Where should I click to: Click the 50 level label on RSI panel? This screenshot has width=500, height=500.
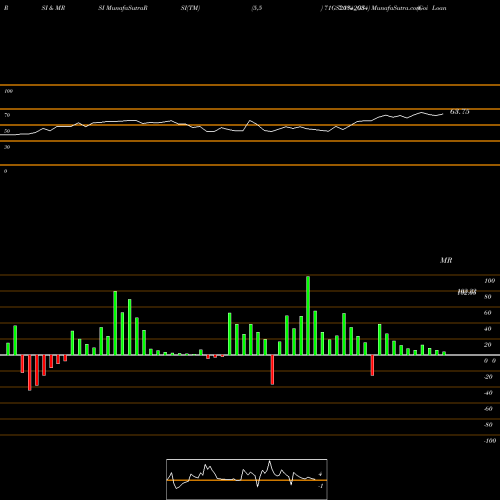tap(7, 131)
